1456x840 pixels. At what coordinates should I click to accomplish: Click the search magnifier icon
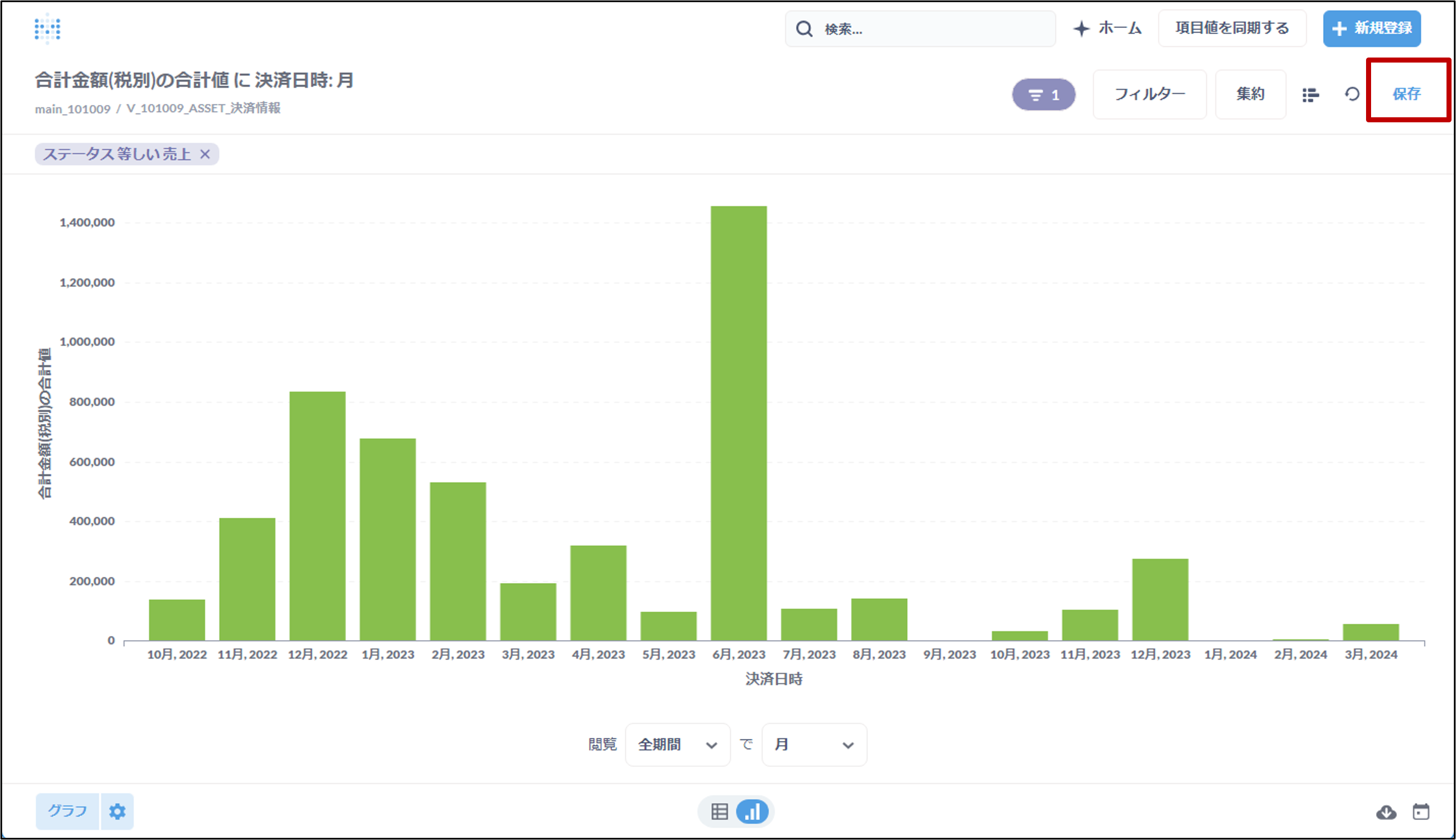804,29
